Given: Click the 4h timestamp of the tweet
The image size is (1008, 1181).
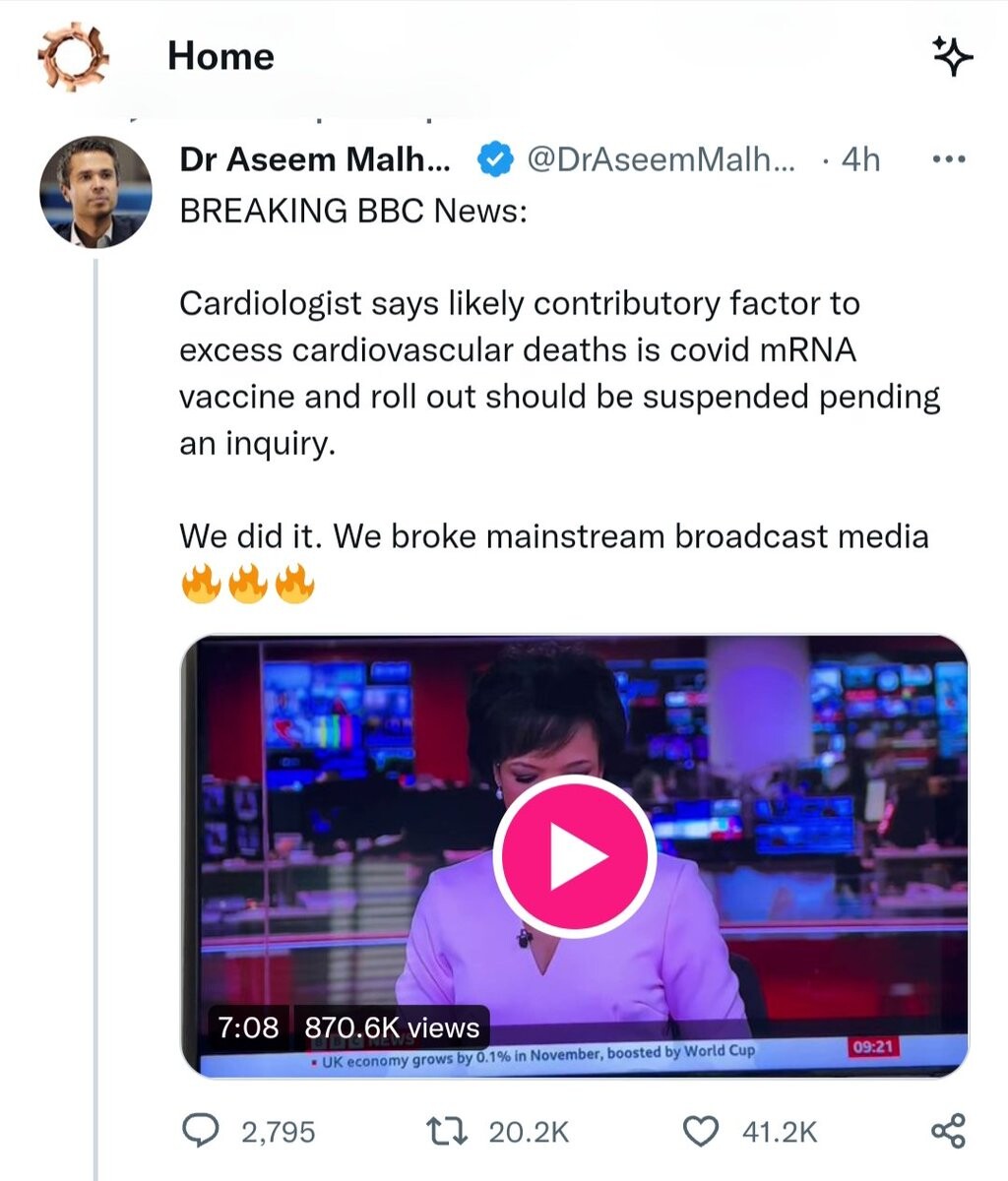Looking at the screenshot, I should 860,159.
